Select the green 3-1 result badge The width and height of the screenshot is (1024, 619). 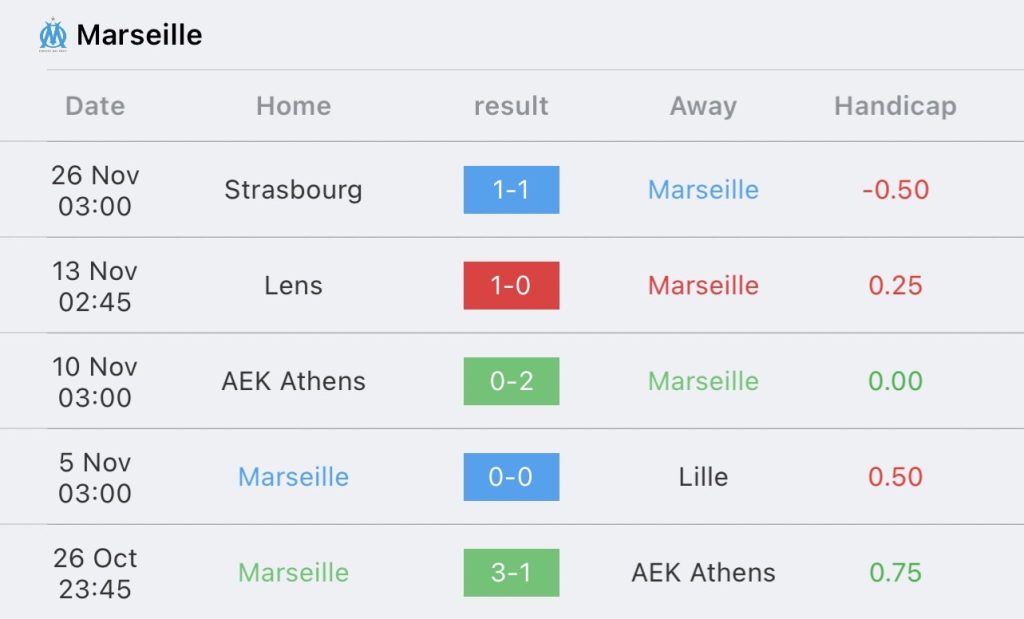(x=511, y=573)
